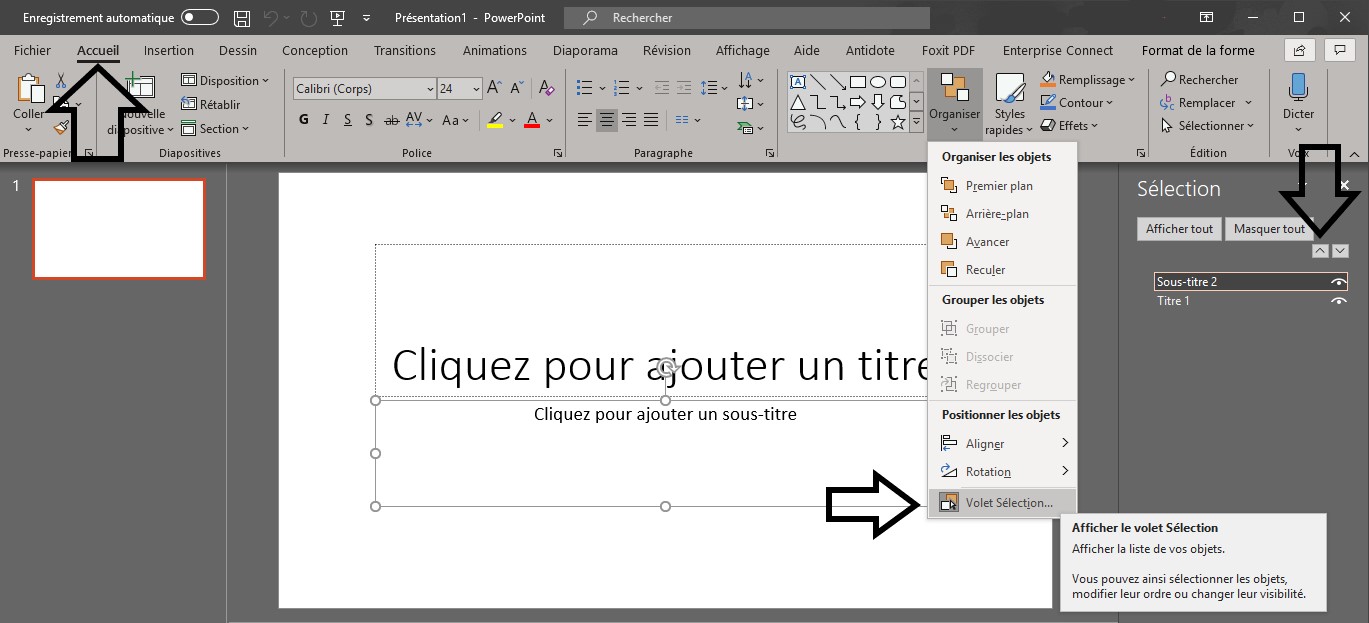Click the Remplissage fill bucket icon
1369x623 pixels.
point(1048,79)
